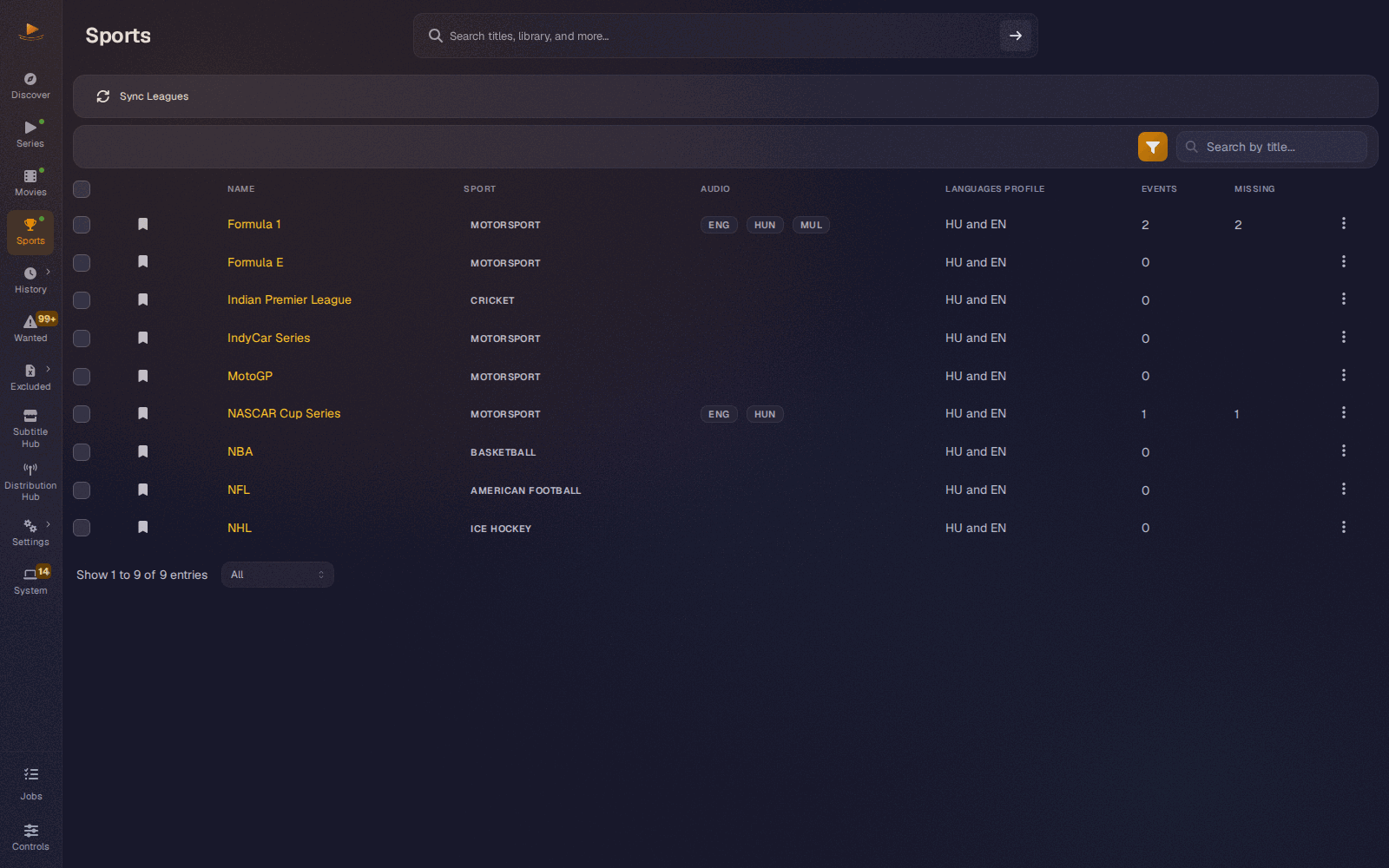The height and width of the screenshot is (868, 1389).
Task: Check the NFL row checkbox
Action: pyautogui.click(x=82, y=490)
